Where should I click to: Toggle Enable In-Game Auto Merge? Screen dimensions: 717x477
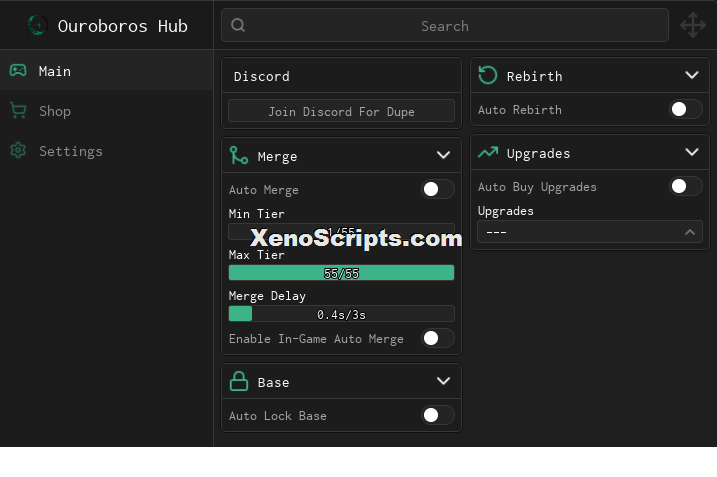tap(438, 338)
